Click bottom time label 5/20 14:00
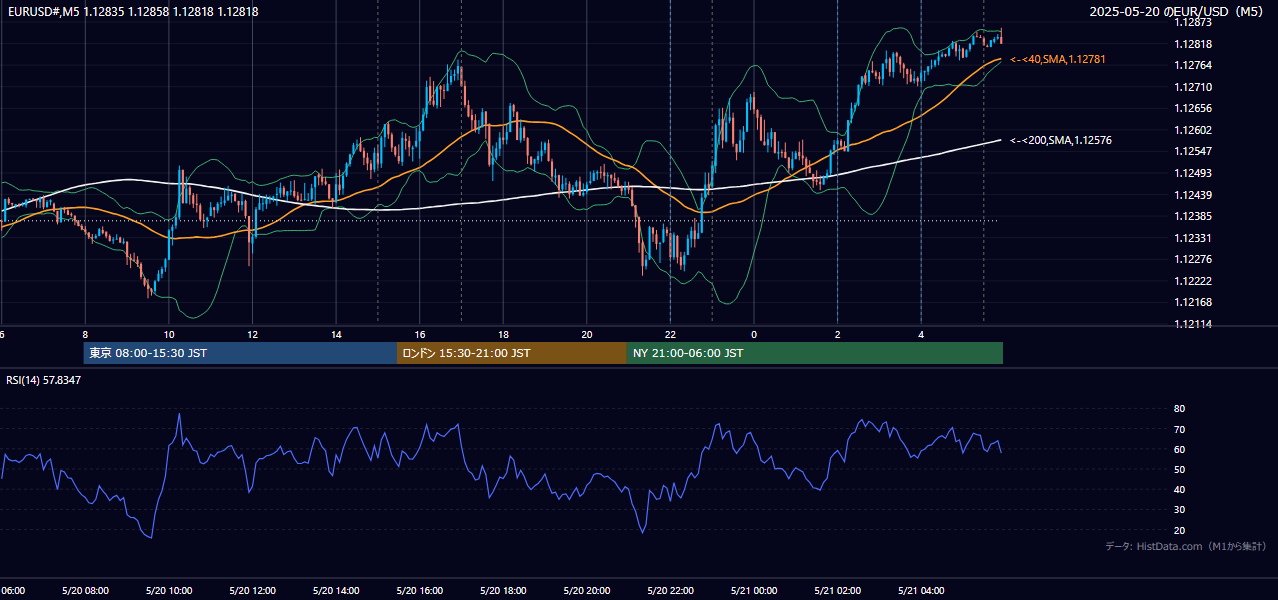The height and width of the screenshot is (600, 1278). click(x=336, y=591)
